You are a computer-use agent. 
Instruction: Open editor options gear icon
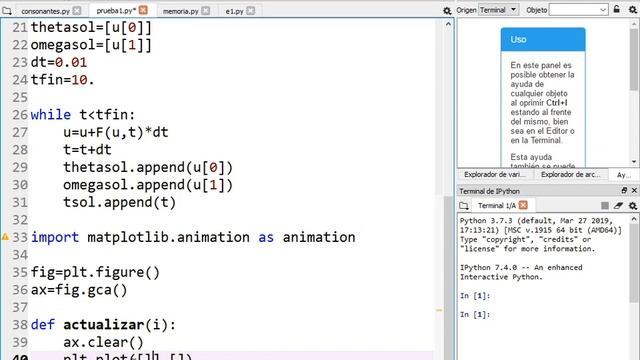pos(447,11)
